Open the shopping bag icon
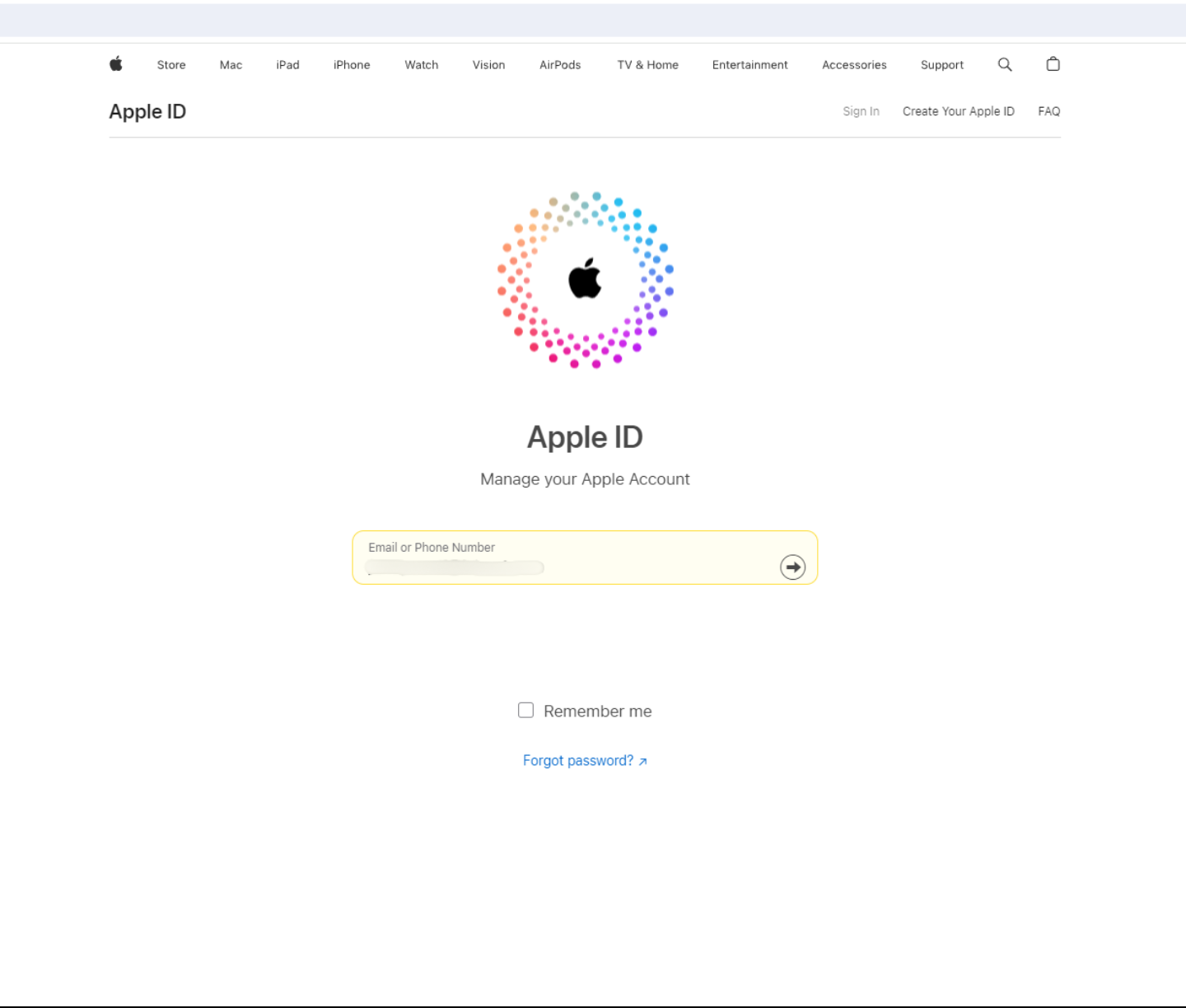The width and height of the screenshot is (1186, 1008). pos(1053,63)
